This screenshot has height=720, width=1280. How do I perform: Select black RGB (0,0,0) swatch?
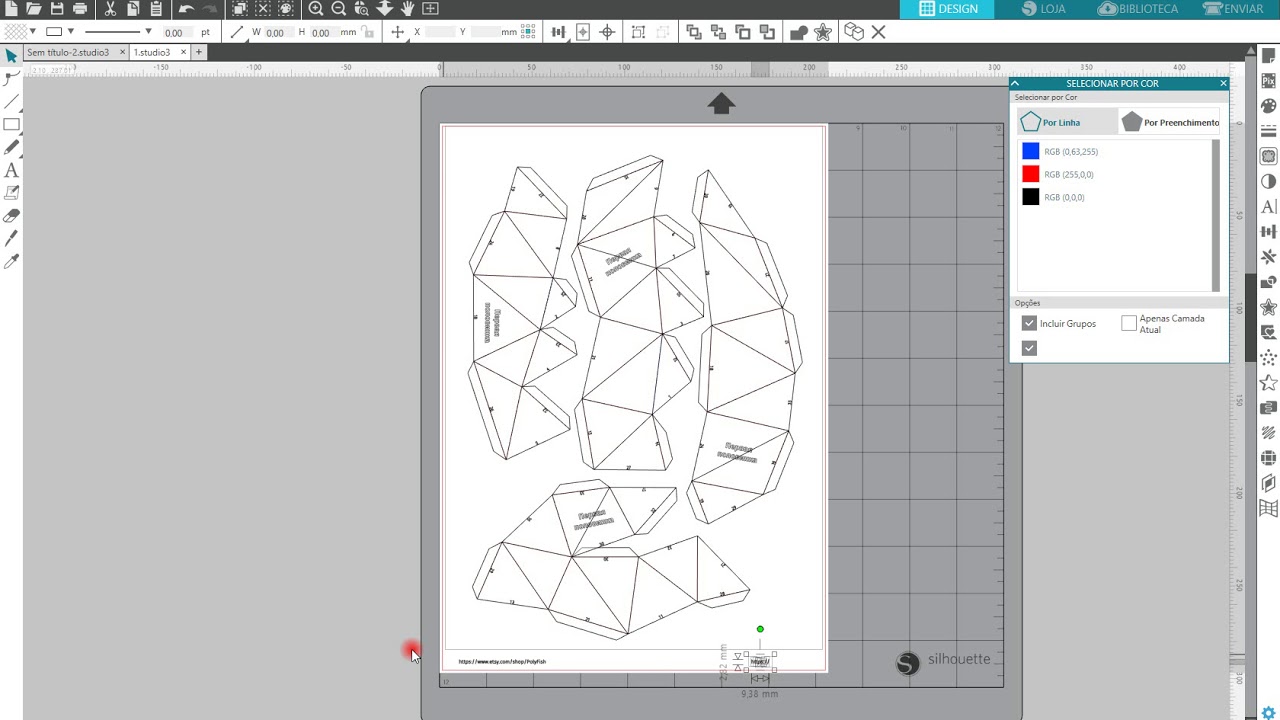pos(1031,198)
